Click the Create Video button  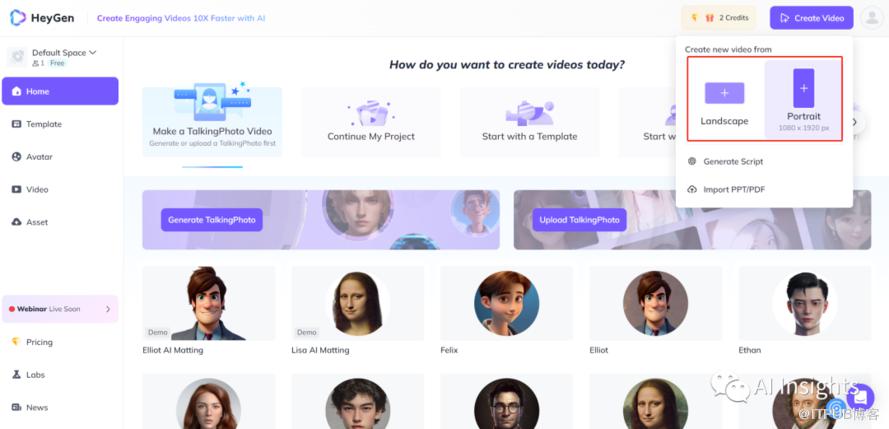(811, 18)
